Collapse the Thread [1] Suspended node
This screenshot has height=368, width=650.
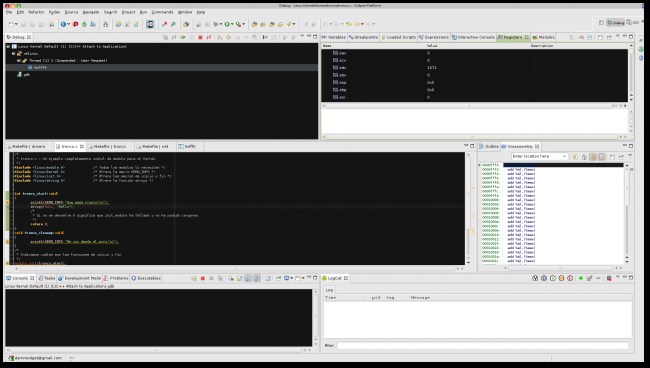pos(19,61)
